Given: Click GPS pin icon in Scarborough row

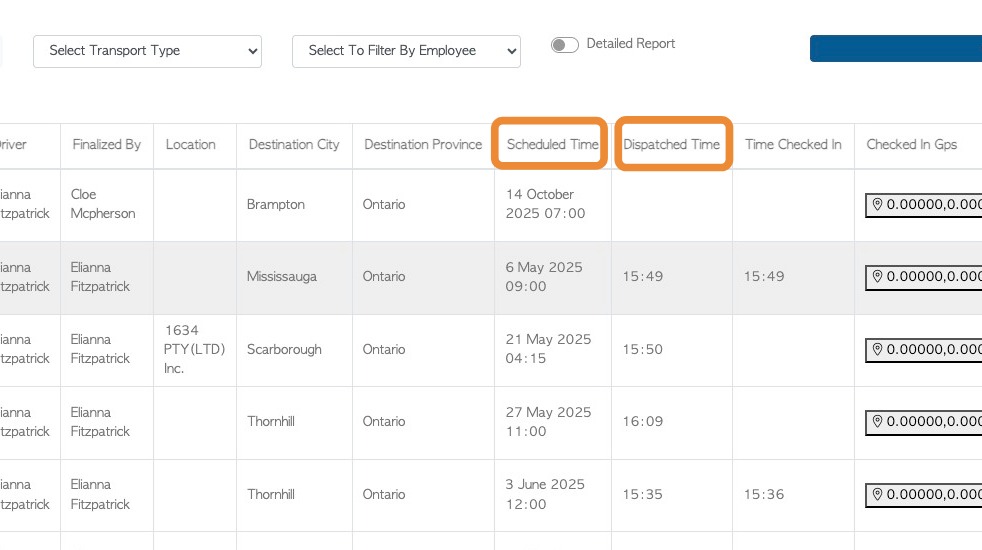Looking at the screenshot, I should [x=878, y=349].
